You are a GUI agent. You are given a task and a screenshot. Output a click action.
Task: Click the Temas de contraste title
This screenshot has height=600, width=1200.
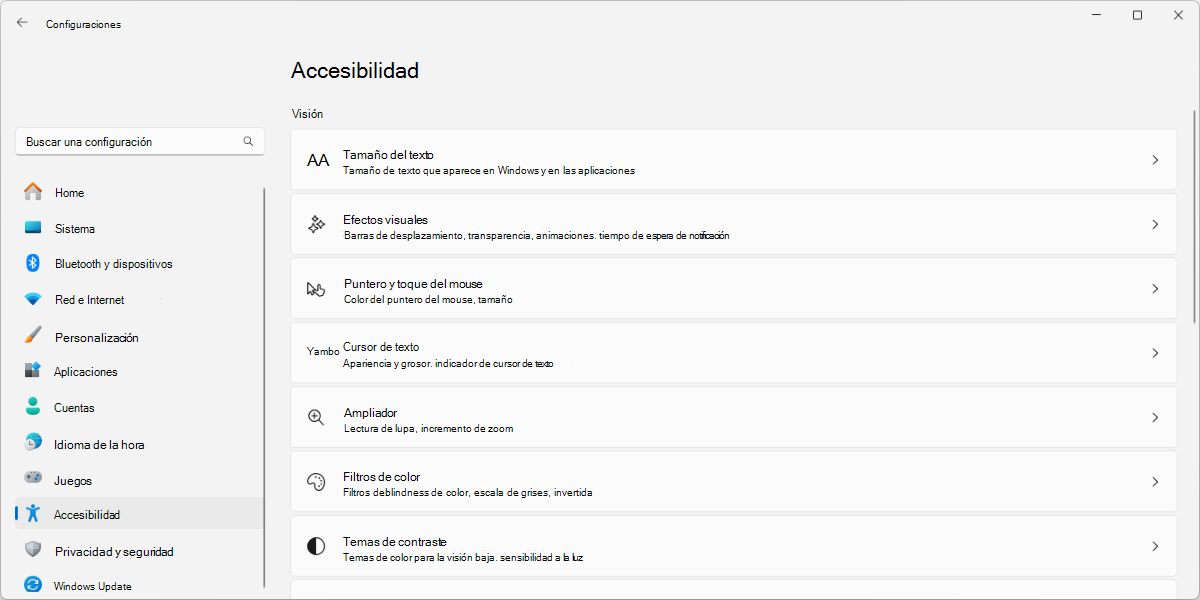[x=394, y=541]
